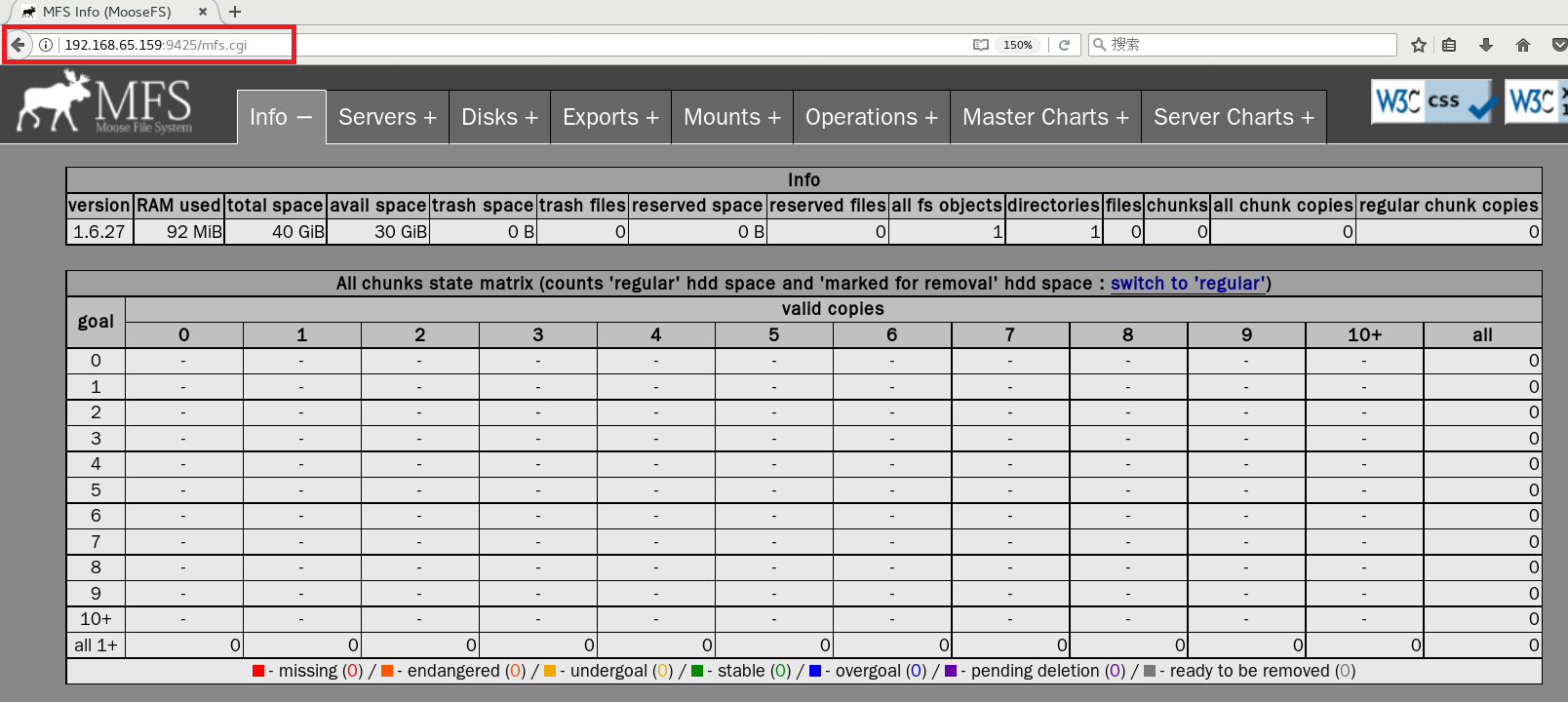
Task: Click the gray ready to be removed swatch
Action: tap(1150, 671)
